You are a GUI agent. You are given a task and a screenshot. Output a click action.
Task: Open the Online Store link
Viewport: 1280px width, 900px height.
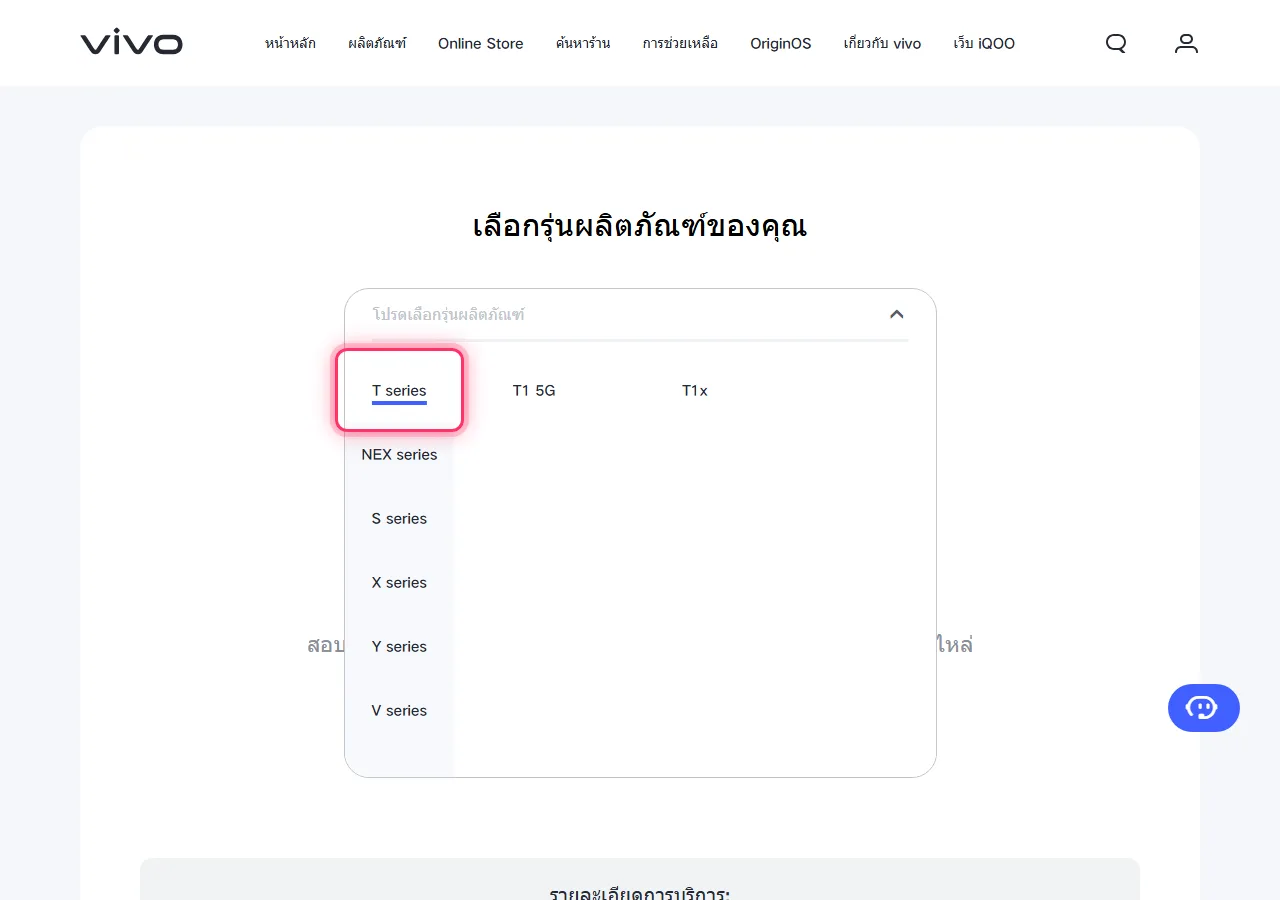(481, 43)
